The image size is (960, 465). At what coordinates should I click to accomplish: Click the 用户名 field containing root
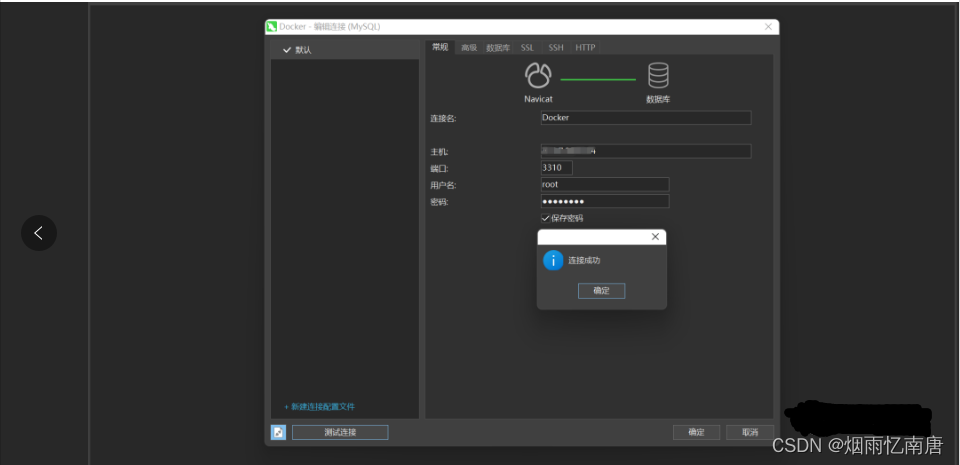(605, 184)
